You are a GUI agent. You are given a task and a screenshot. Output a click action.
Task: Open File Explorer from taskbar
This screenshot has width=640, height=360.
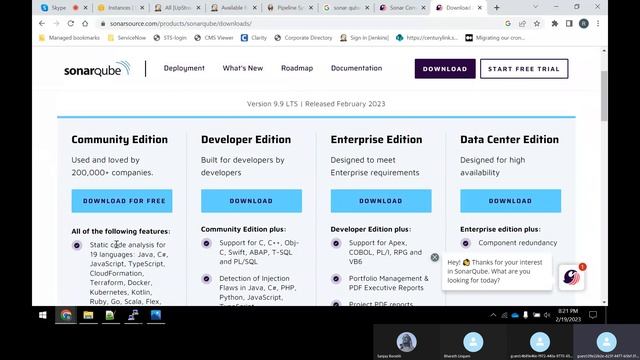(x=88, y=315)
